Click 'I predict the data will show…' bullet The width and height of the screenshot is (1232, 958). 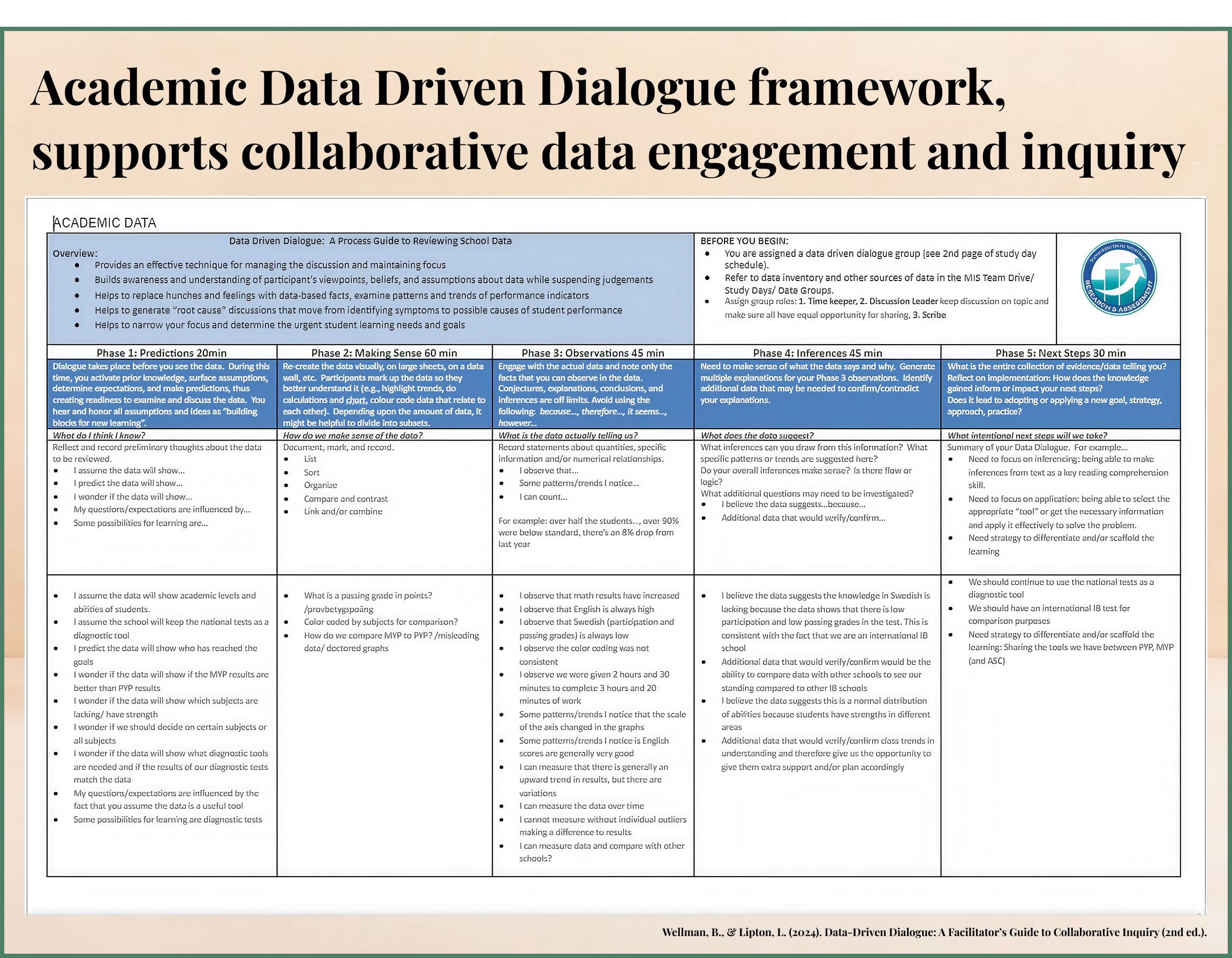pos(128,483)
